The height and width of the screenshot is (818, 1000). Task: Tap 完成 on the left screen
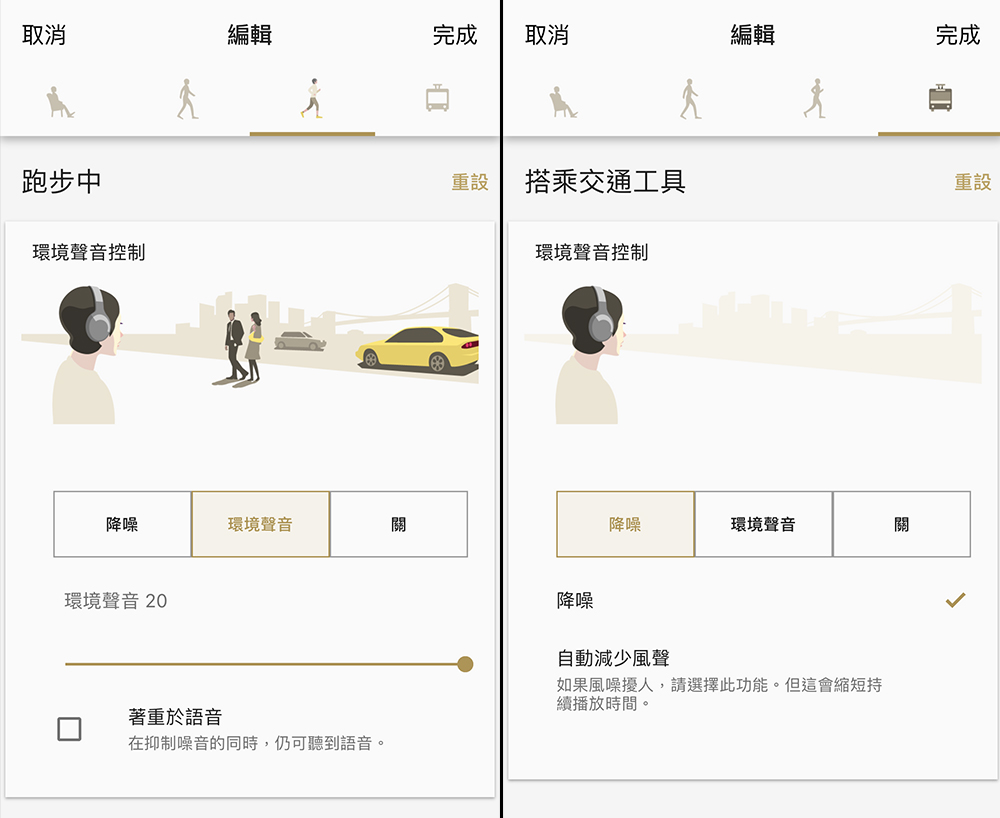point(455,35)
